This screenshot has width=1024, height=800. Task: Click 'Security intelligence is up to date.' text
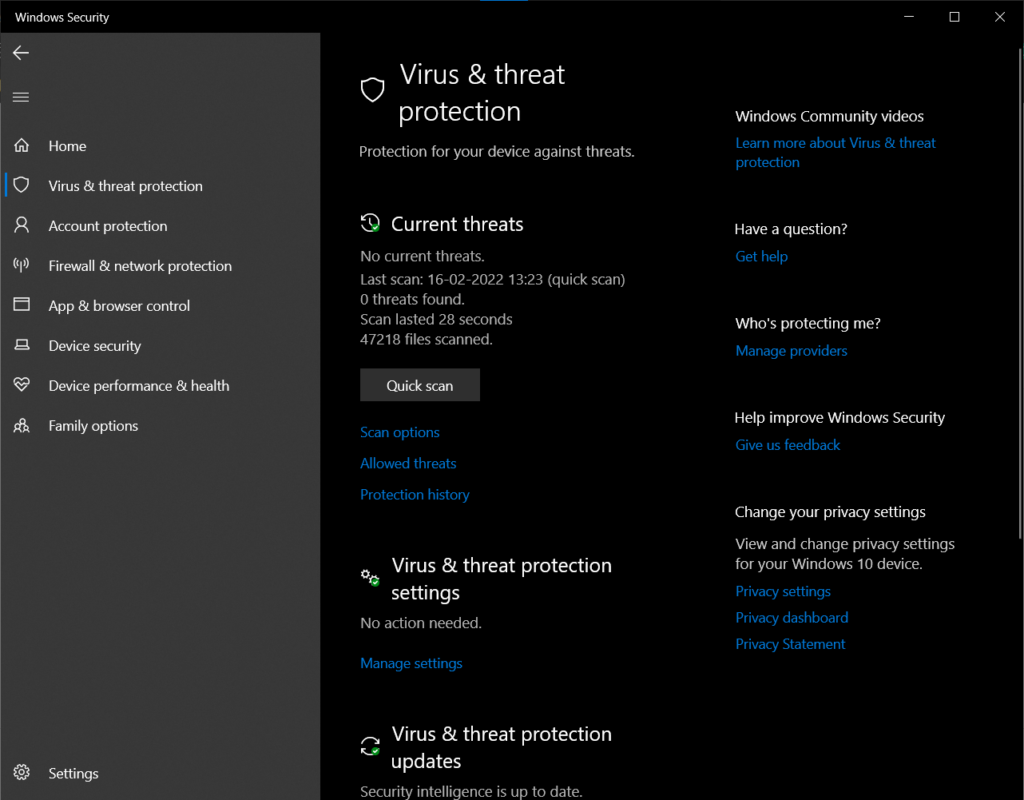pos(472,792)
